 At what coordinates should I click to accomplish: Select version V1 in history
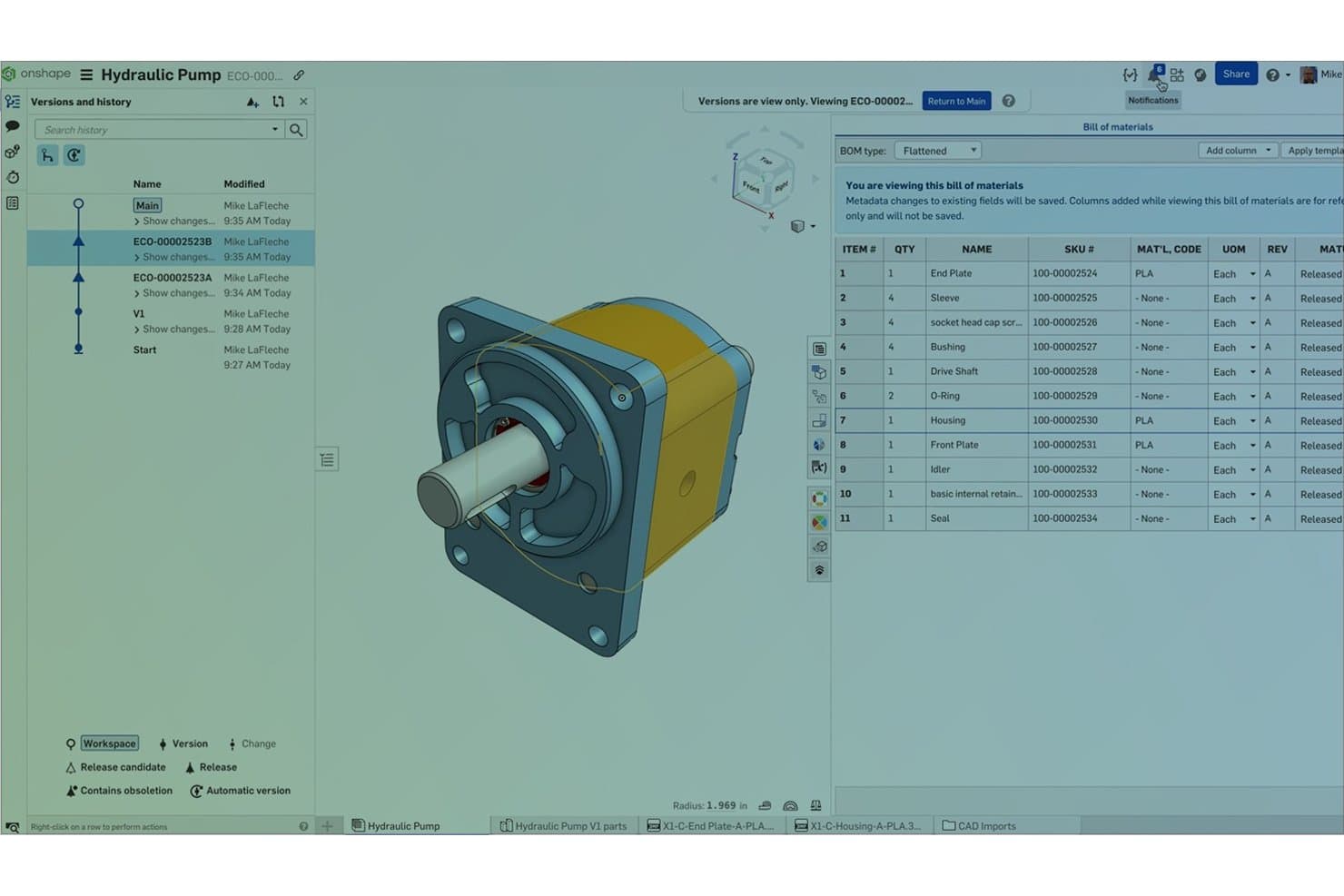point(171,321)
